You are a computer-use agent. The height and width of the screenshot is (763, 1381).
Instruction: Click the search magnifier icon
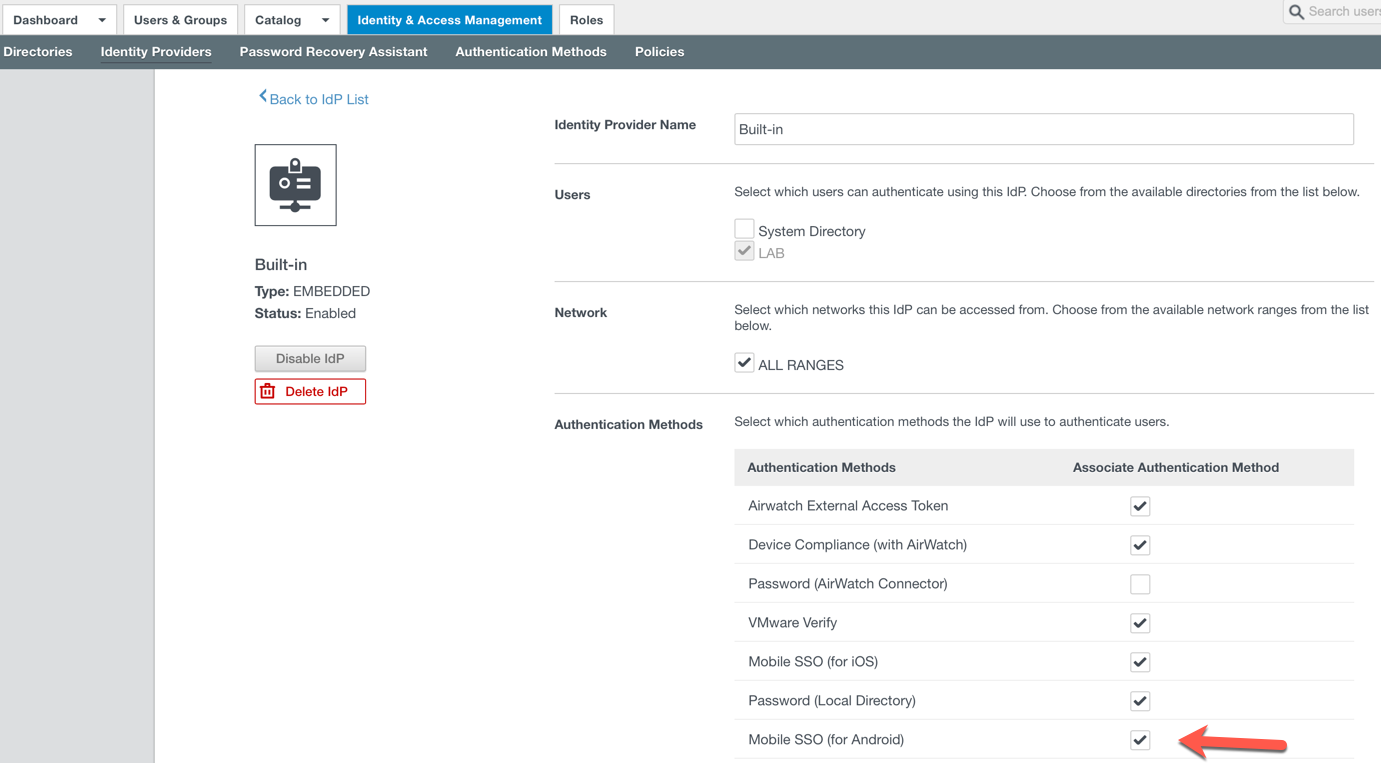1296,11
